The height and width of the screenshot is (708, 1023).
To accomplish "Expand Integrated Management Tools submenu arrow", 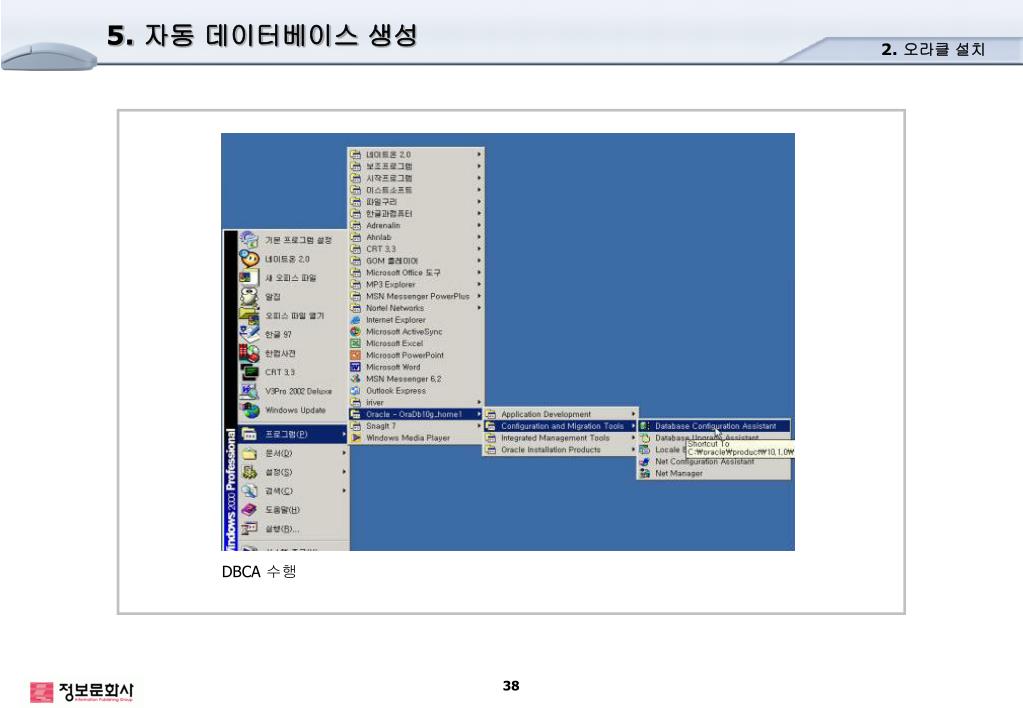I will (633, 438).
